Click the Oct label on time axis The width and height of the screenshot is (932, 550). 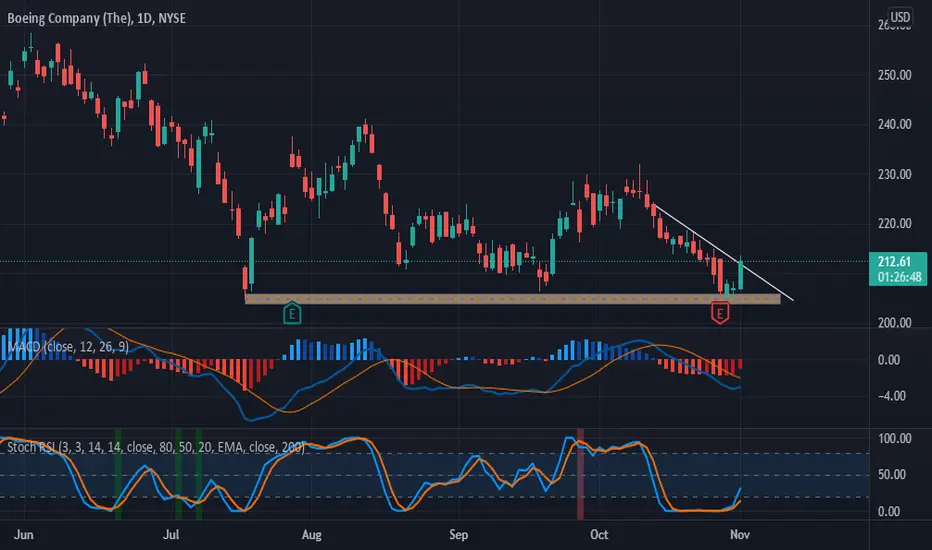[599, 535]
